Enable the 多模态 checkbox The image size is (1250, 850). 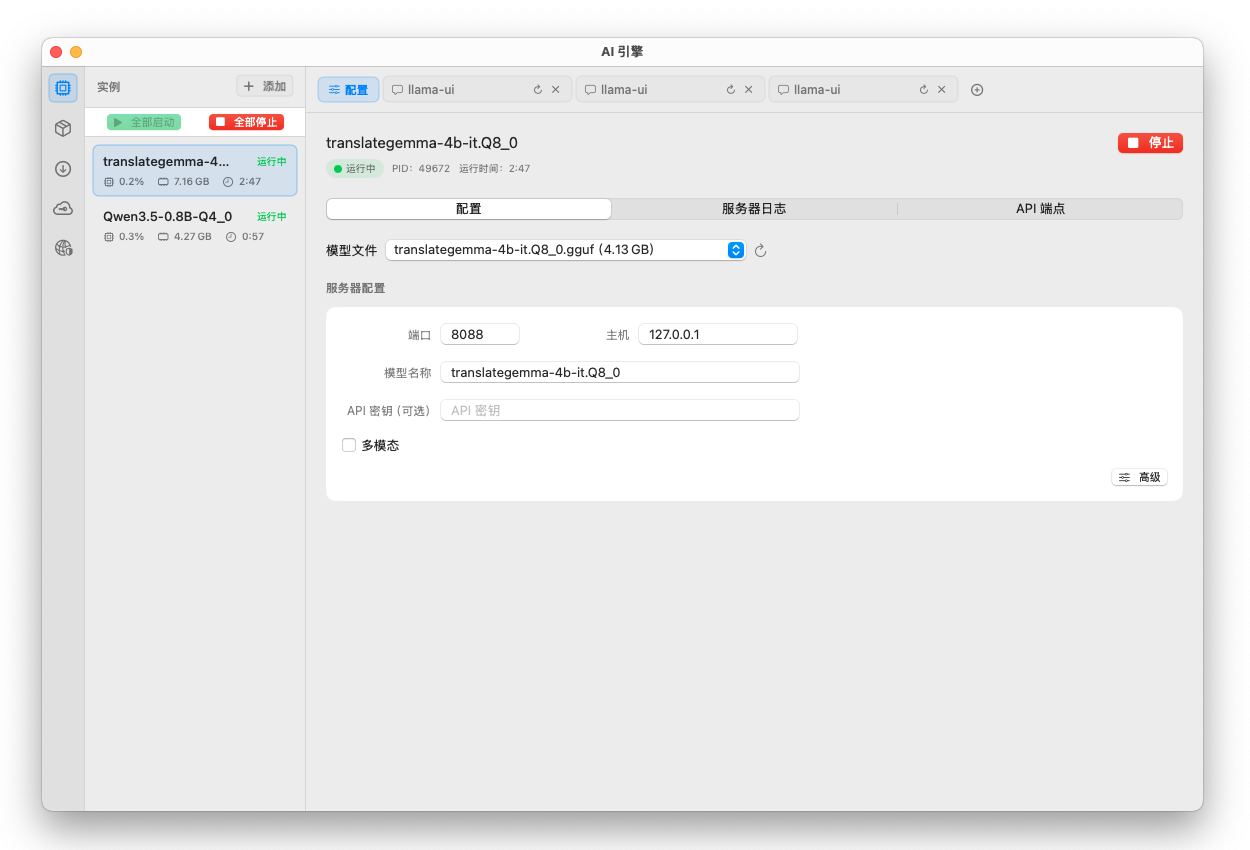[x=349, y=445]
